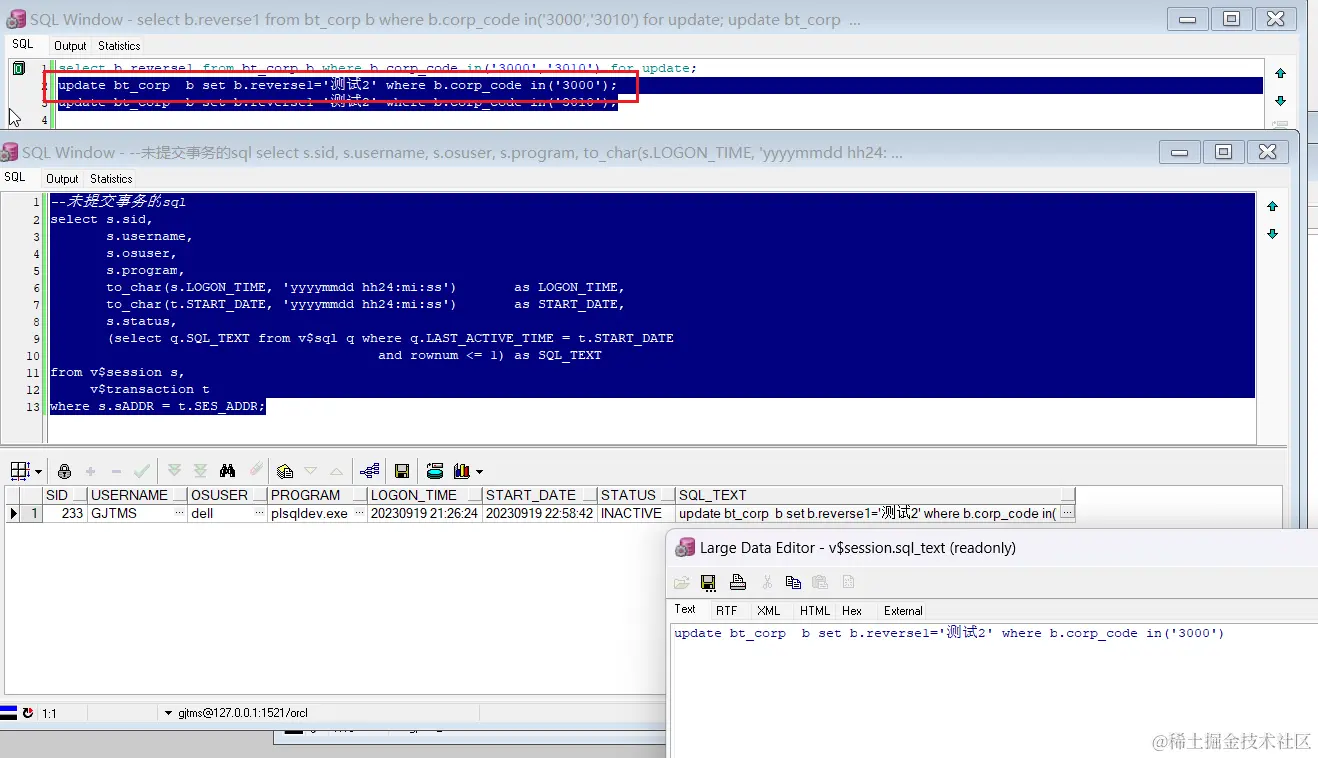Open cell editor button for dell osuser
Screen dimensions: 1318x758
[x=260, y=513]
